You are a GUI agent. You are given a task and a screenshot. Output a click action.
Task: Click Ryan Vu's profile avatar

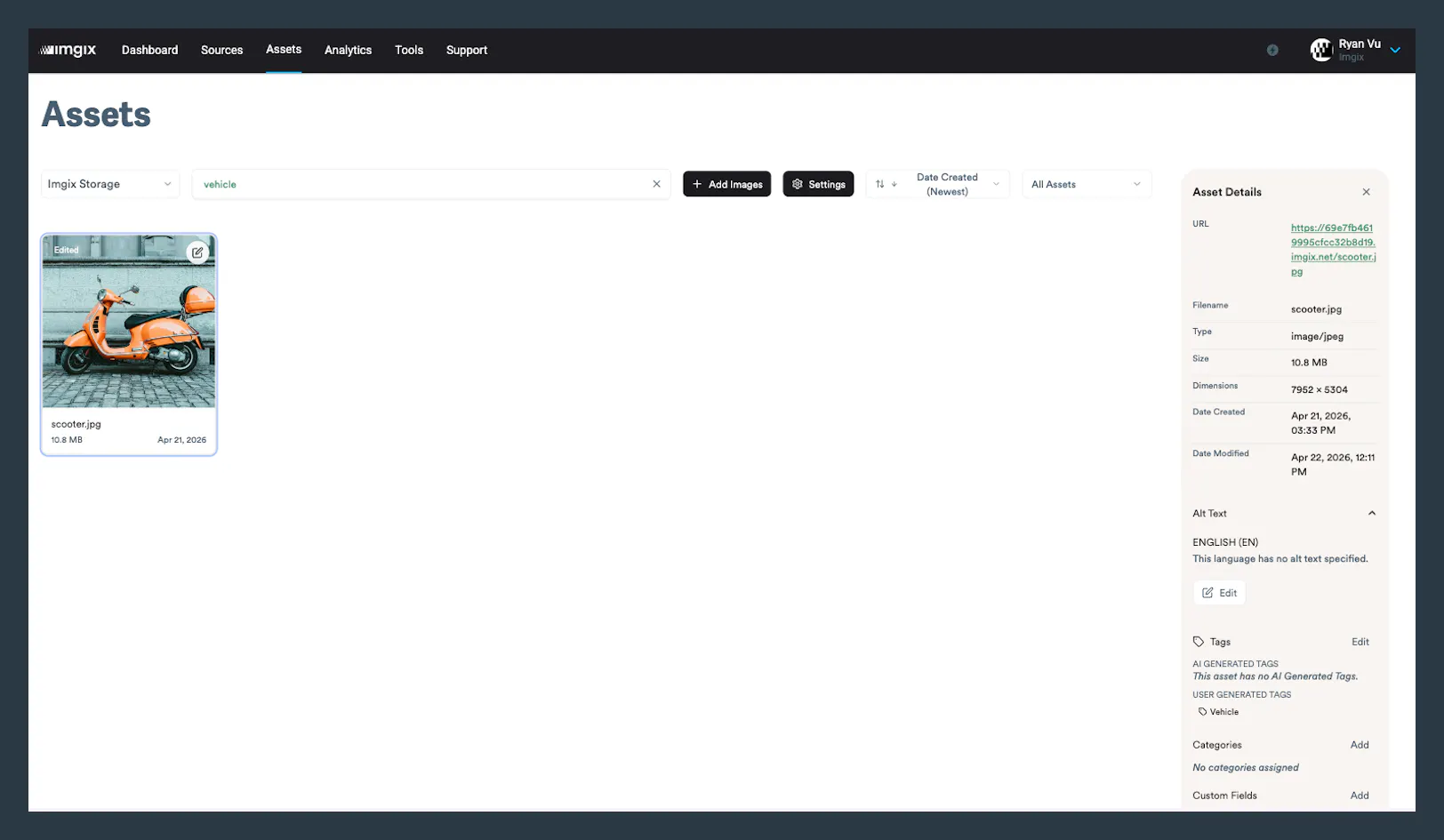pyautogui.click(x=1321, y=50)
